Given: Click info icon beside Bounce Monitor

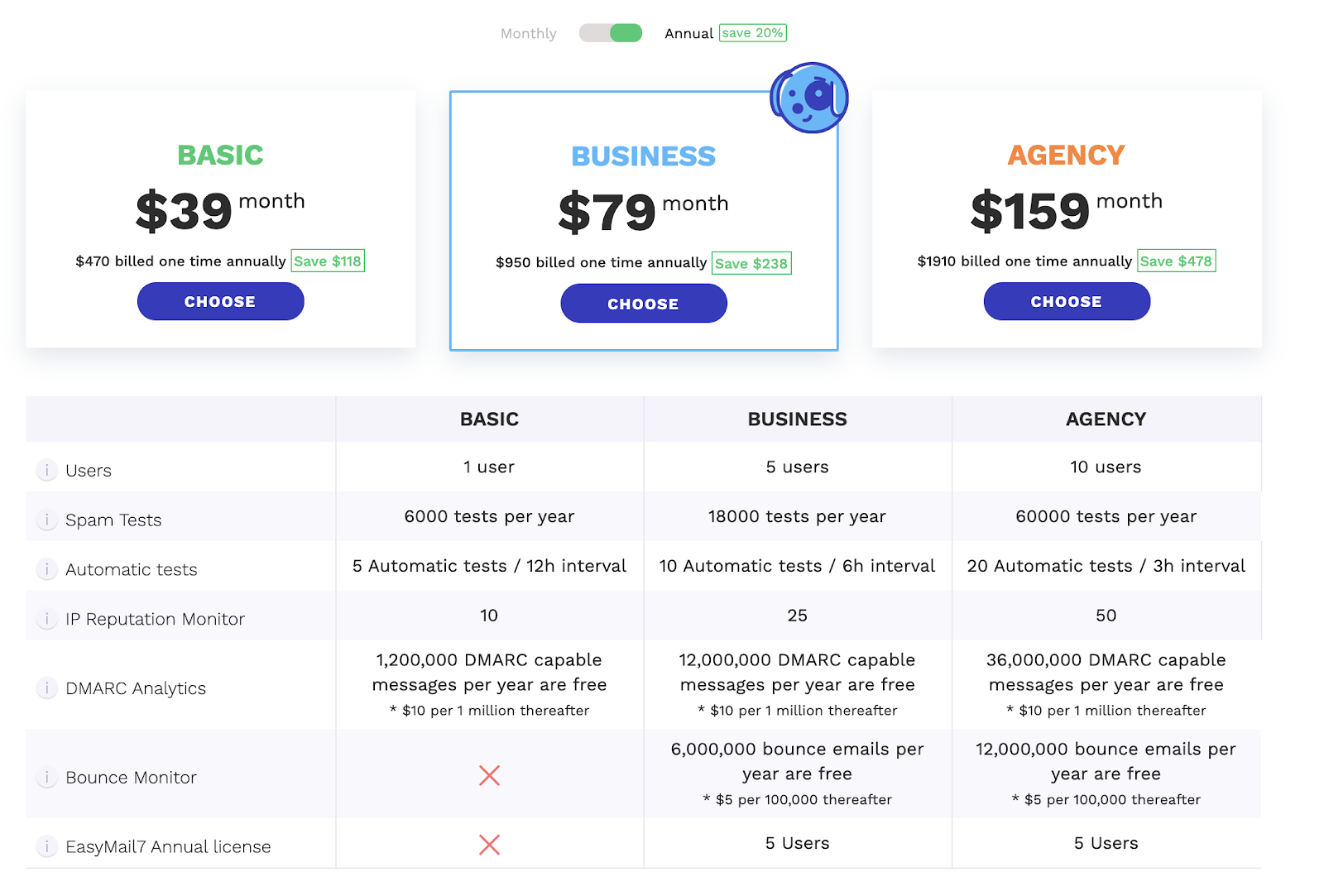Looking at the screenshot, I should [47, 778].
